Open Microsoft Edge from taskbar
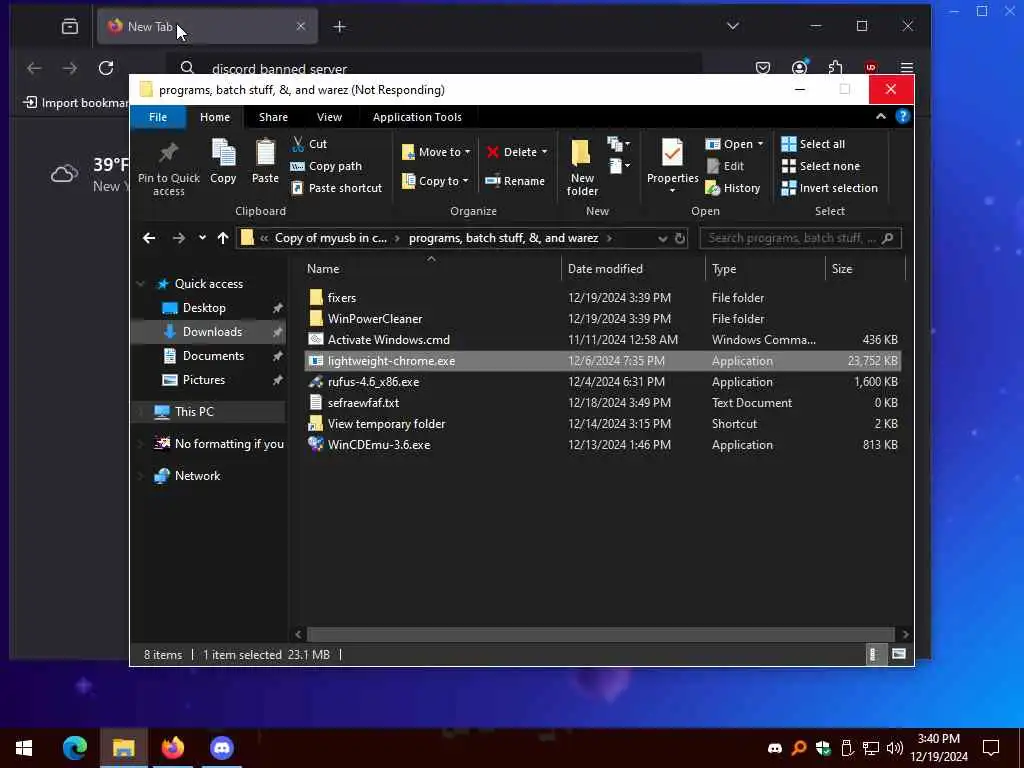Viewport: 1024px width, 768px height. pos(74,748)
